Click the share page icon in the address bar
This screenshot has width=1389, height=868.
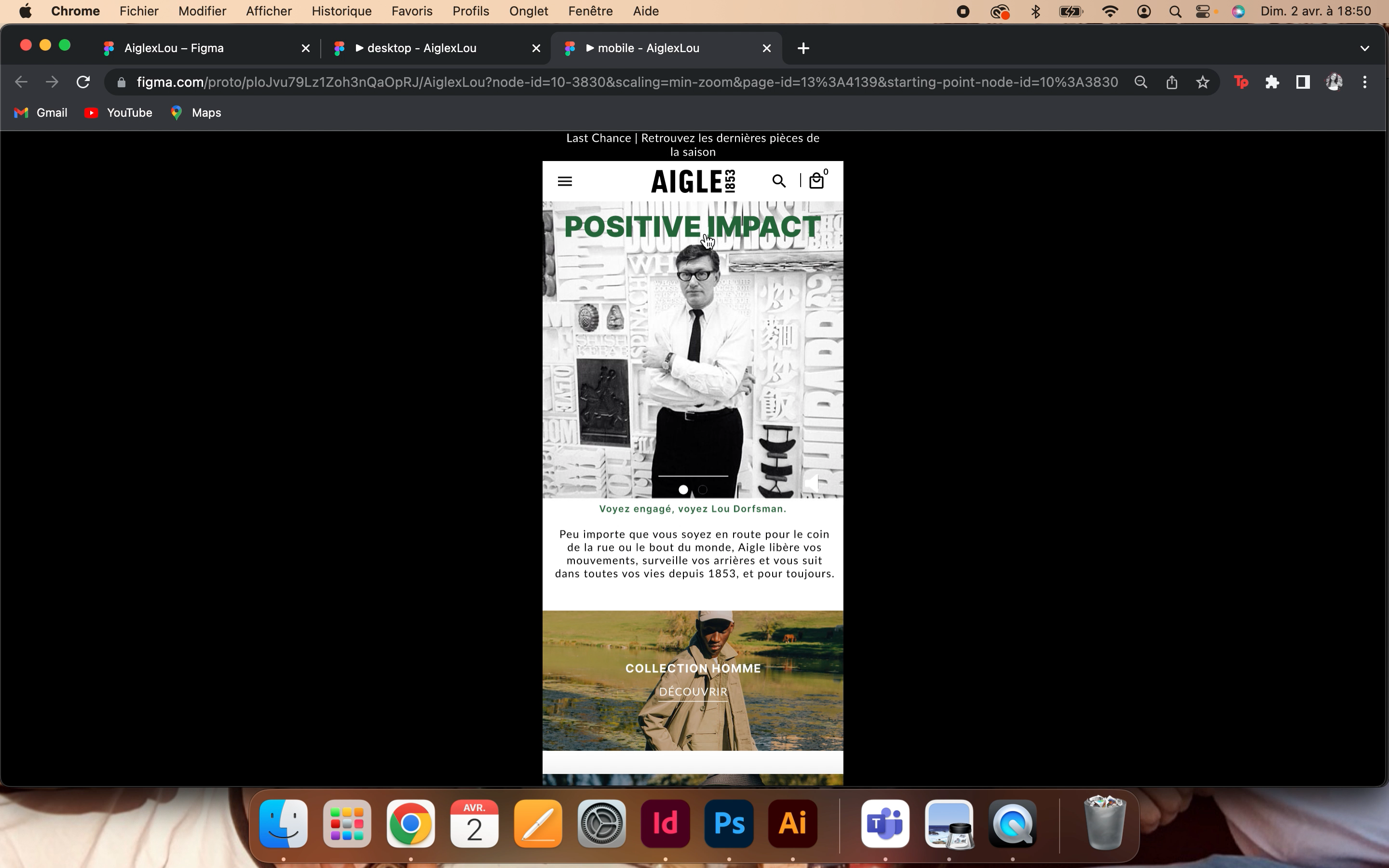point(1171,82)
